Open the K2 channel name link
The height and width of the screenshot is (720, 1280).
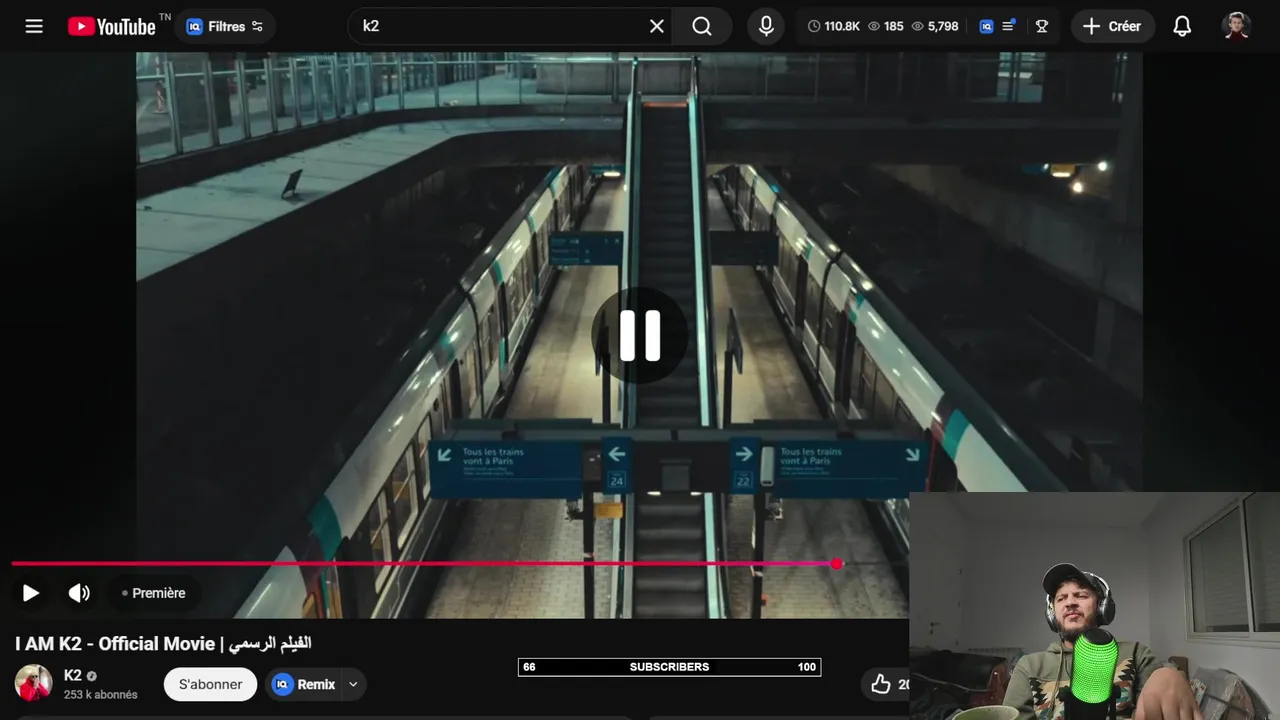click(72, 675)
